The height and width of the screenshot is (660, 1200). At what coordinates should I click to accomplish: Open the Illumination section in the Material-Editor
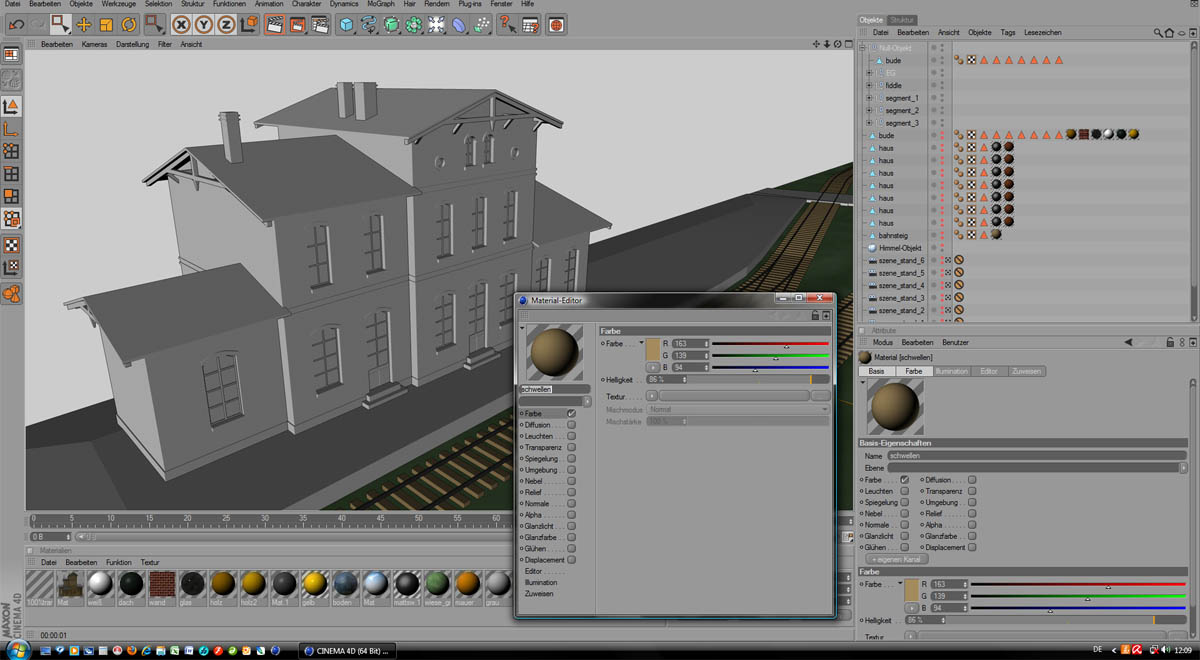pyautogui.click(x=541, y=582)
